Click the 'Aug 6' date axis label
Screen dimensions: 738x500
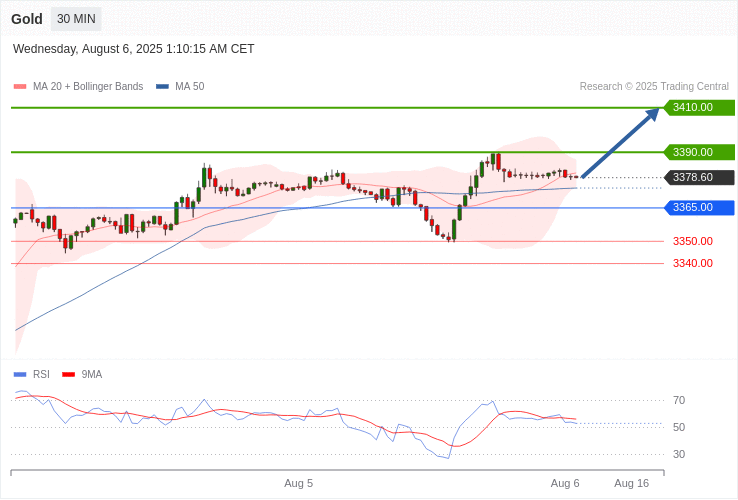(x=565, y=484)
